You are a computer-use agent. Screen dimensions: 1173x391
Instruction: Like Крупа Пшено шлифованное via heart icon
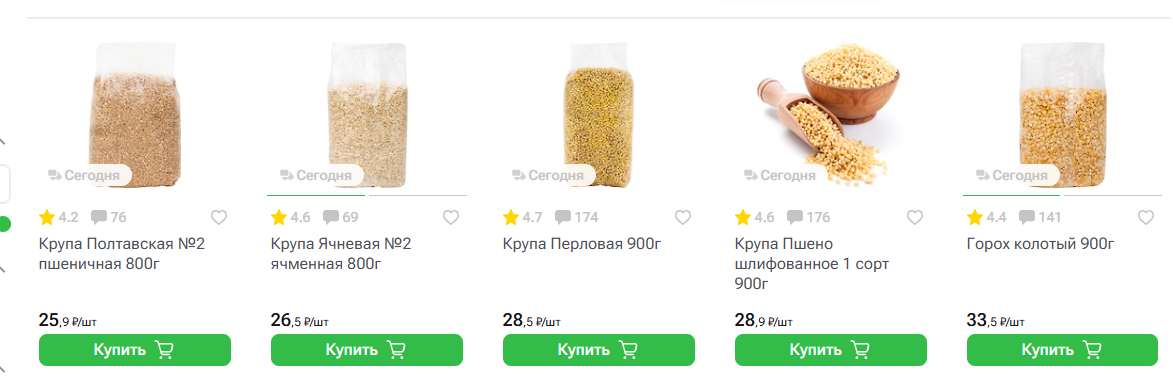pos(914,218)
